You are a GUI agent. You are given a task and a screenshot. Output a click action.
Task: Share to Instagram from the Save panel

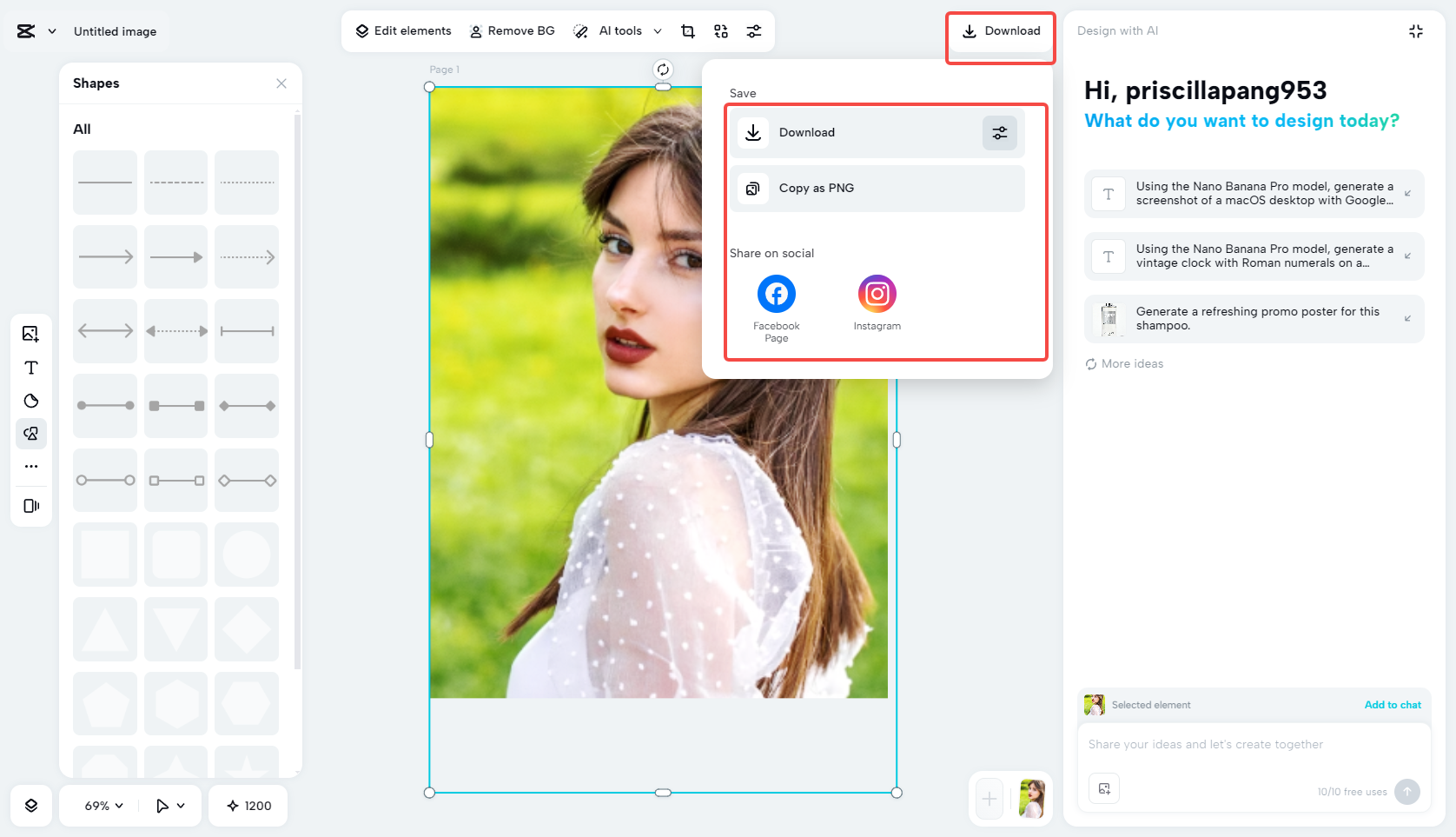(x=877, y=294)
